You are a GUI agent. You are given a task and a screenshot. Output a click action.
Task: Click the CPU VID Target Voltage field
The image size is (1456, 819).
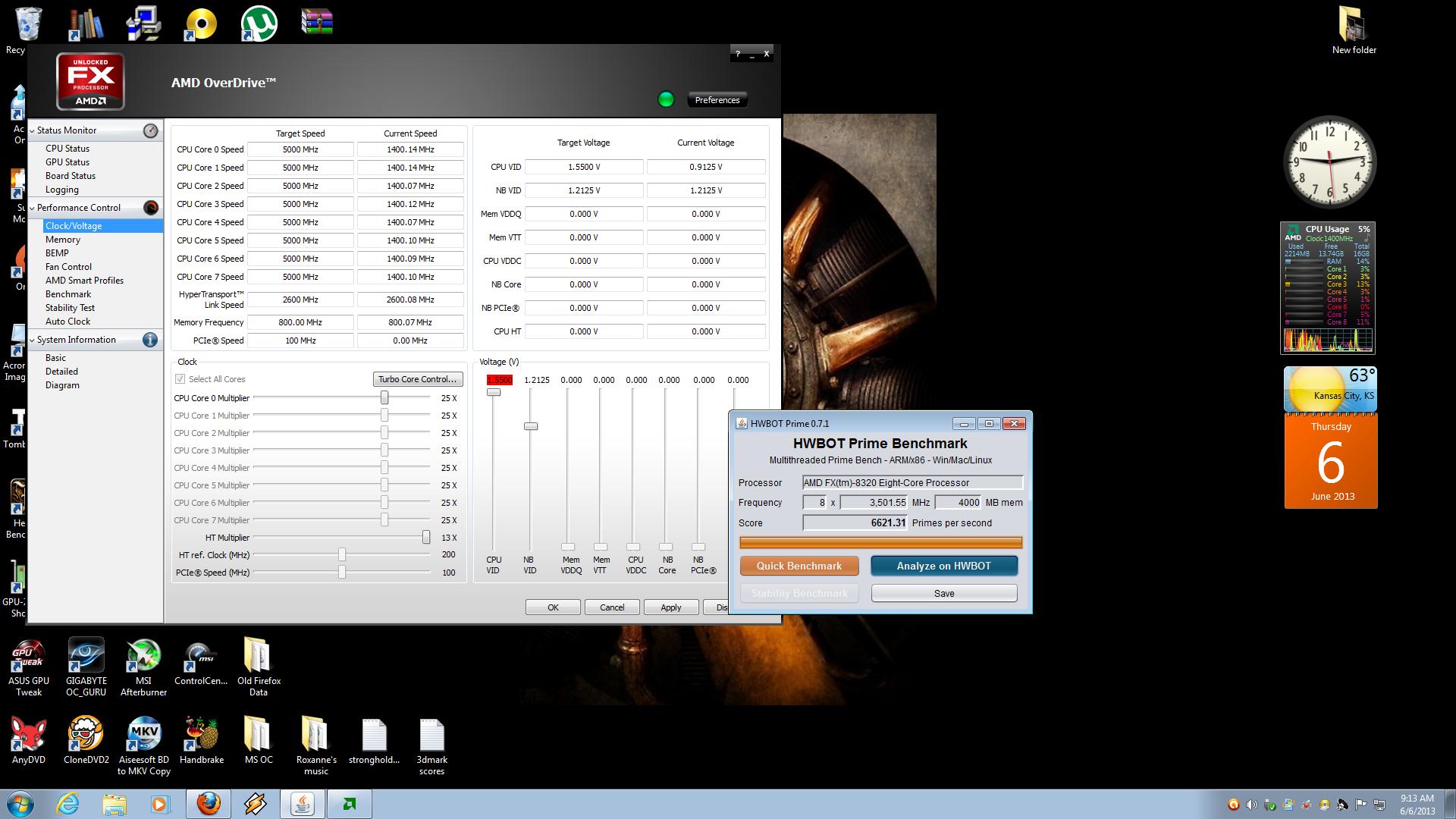584,167
